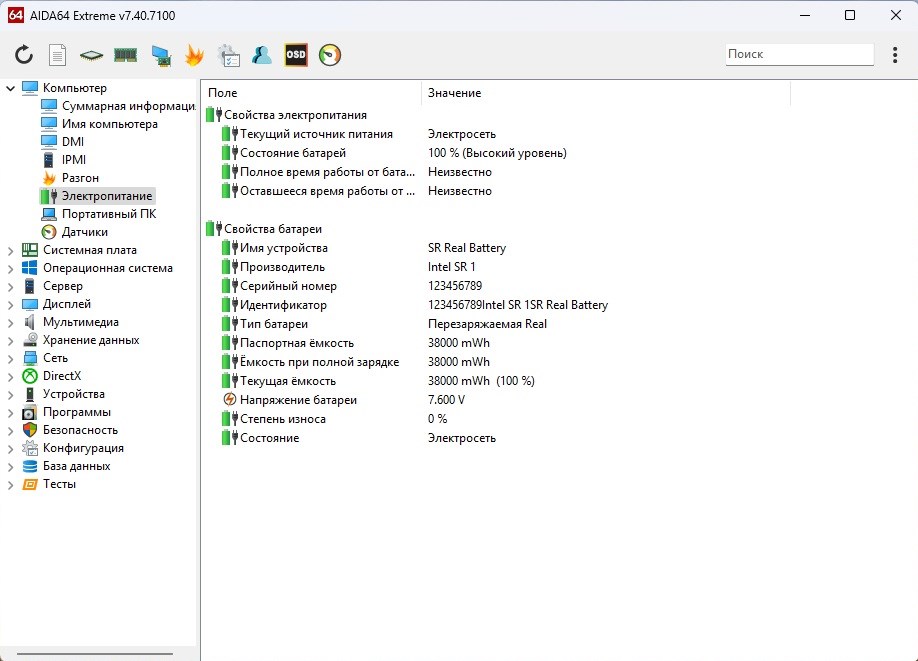This screenshot has height=661, width=918.
Task: Click the green memory module toolbar icon
Action: click(125, 55)
